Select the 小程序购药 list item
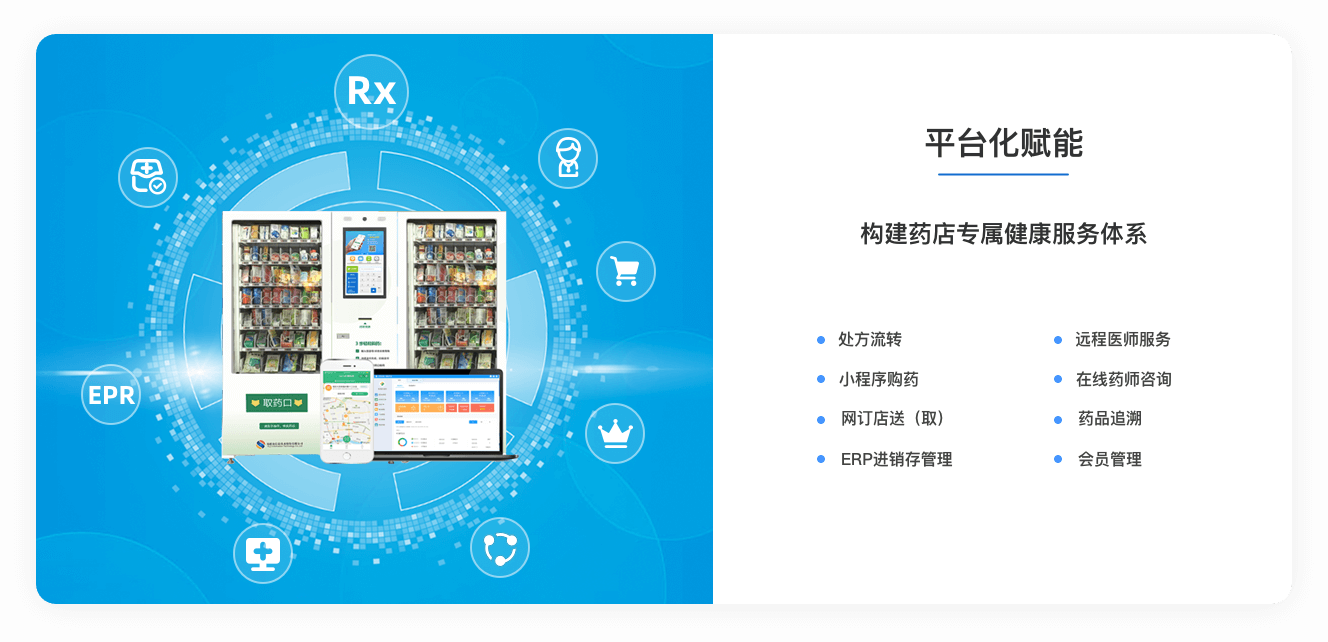Viewport: 1328px width, 642px height. pos(878,380)
